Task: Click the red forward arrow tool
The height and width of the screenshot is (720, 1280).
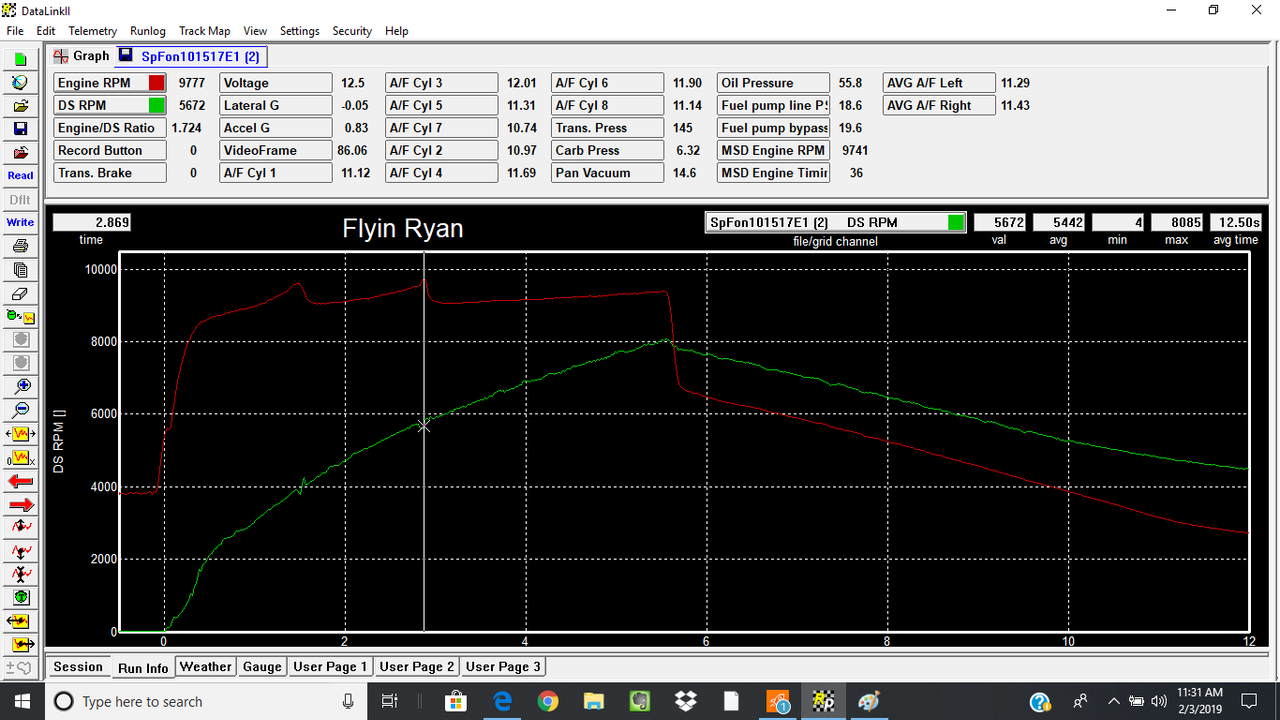Action: [20, 505]
